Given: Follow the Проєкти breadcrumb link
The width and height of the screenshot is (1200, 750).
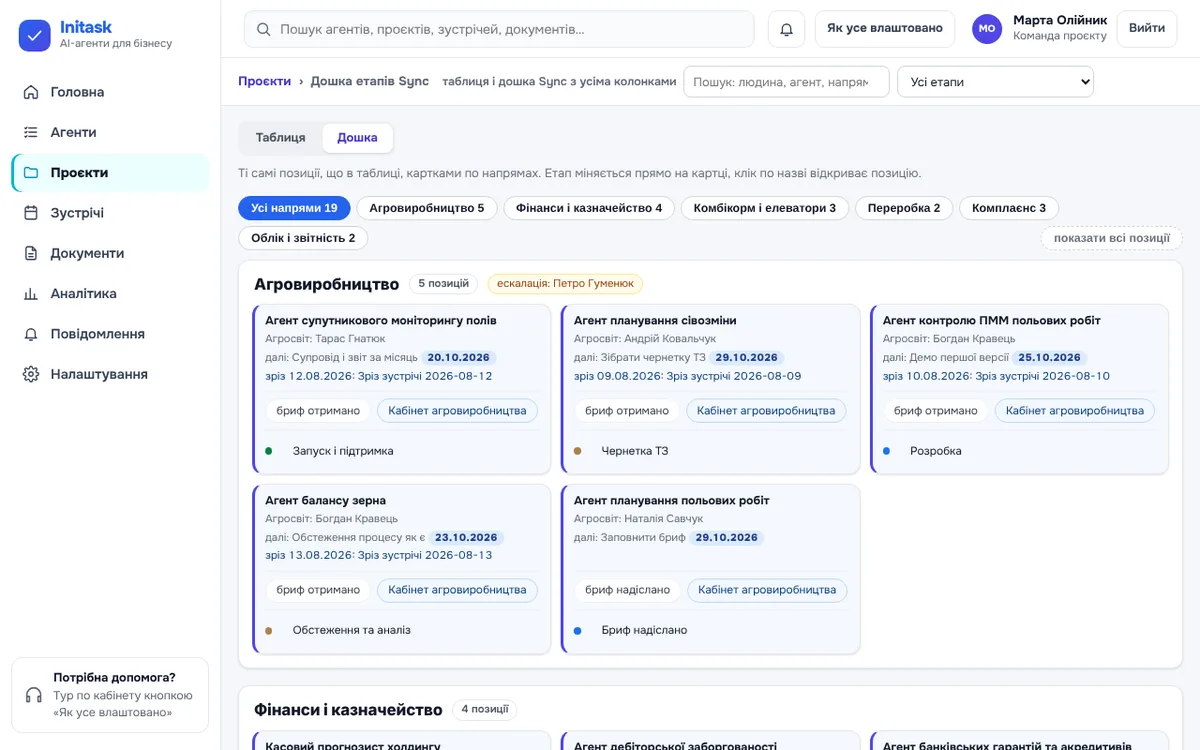Looking at the screenshot, I should coord(264,81).
